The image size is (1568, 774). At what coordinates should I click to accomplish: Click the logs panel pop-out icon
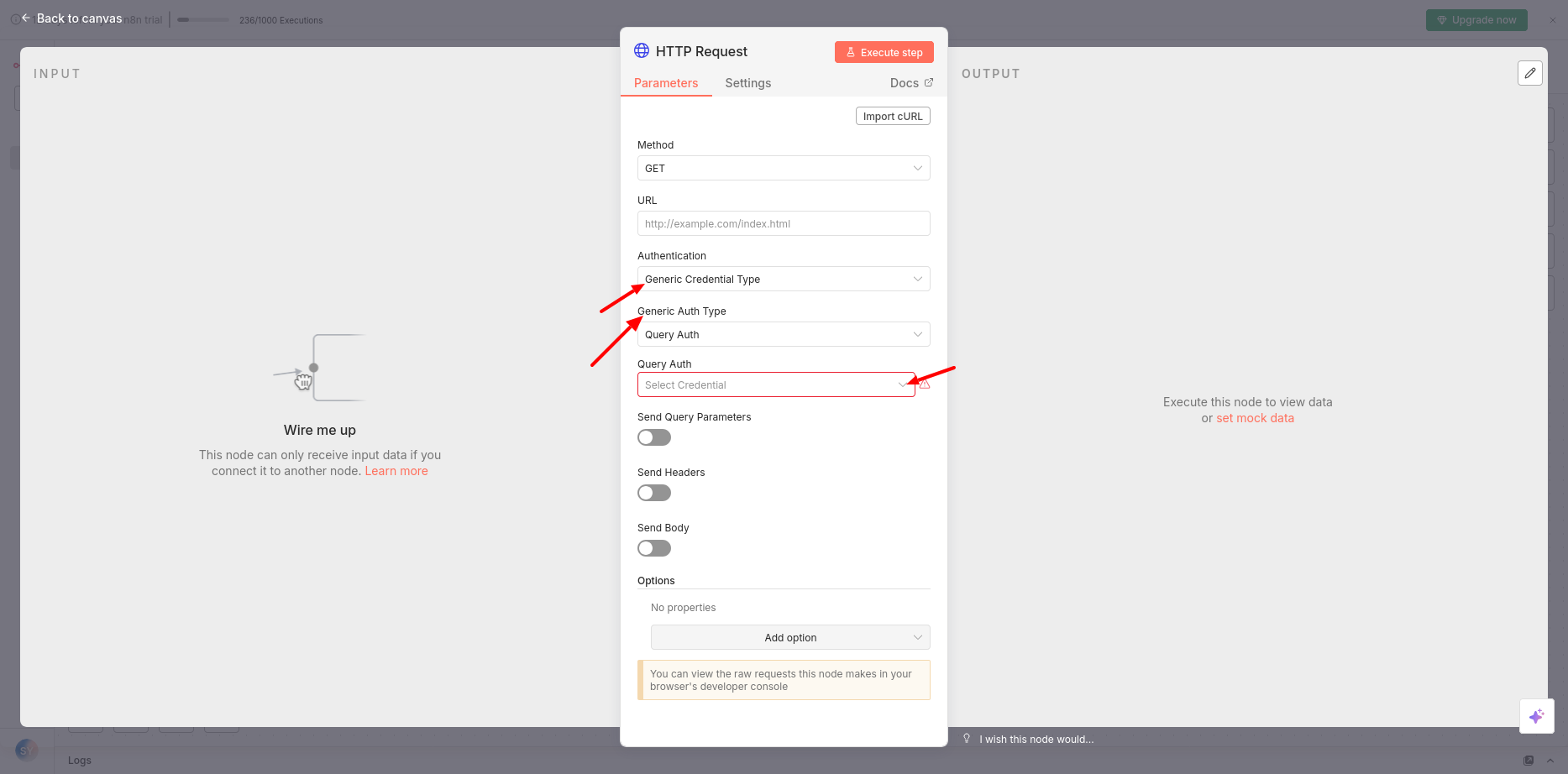1529,761
